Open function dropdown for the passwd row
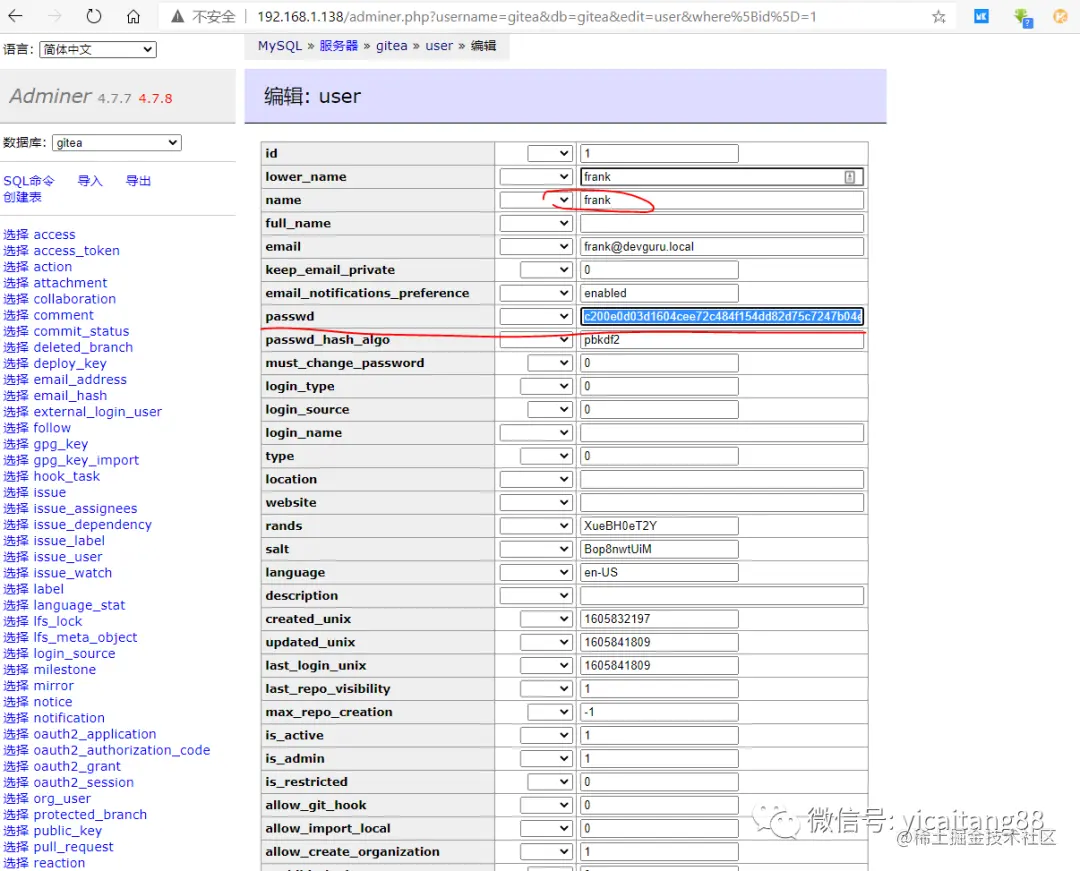Viewport: 1080px width, 871px height. pyautogui.click(x=536, y=317)
